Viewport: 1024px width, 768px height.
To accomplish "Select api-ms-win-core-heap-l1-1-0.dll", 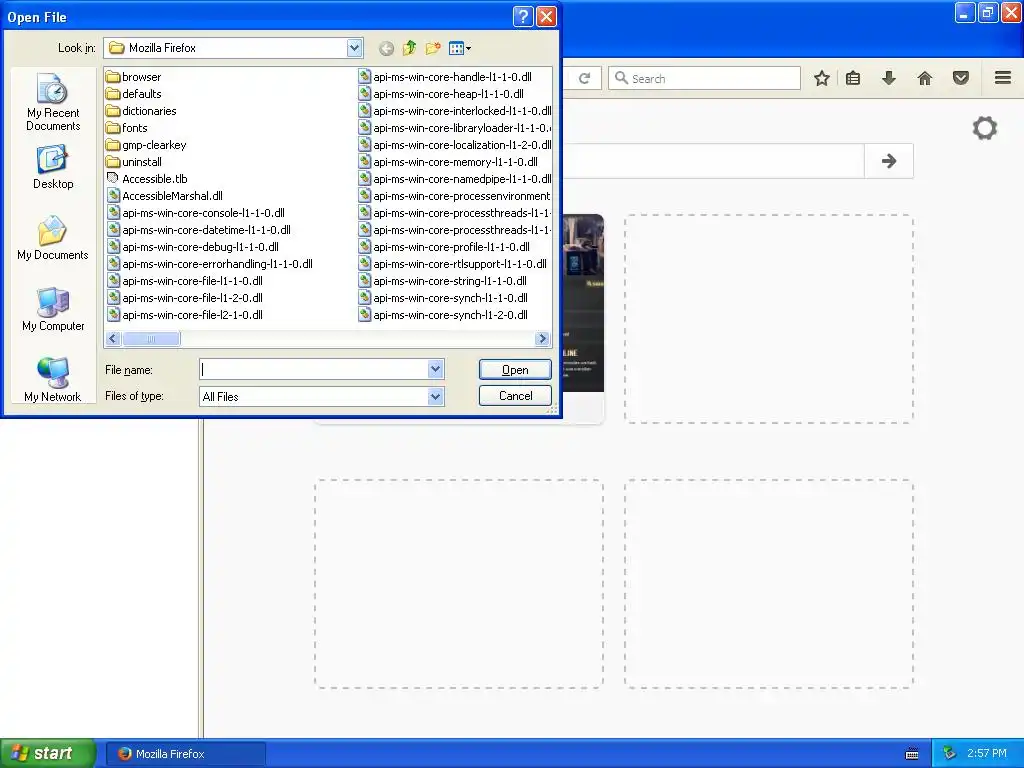I will (x=441, y=94).
